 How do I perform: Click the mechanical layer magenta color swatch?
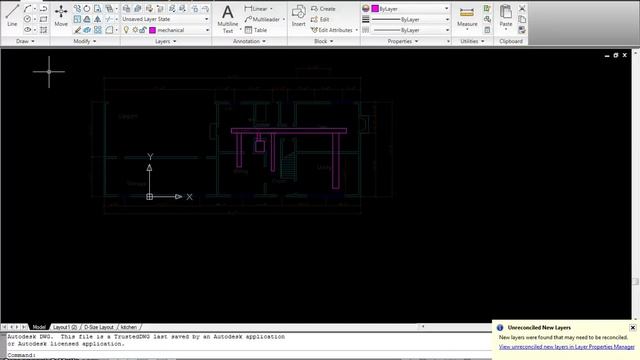coord(153,30)
